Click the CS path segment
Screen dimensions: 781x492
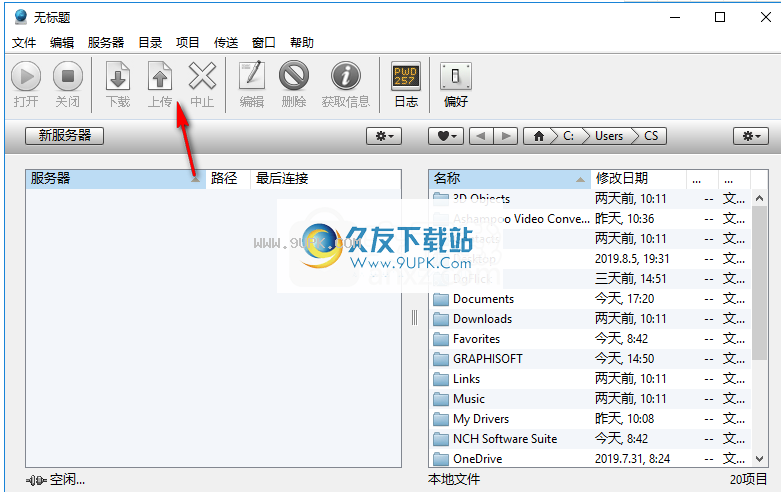(x=651, y=136)
